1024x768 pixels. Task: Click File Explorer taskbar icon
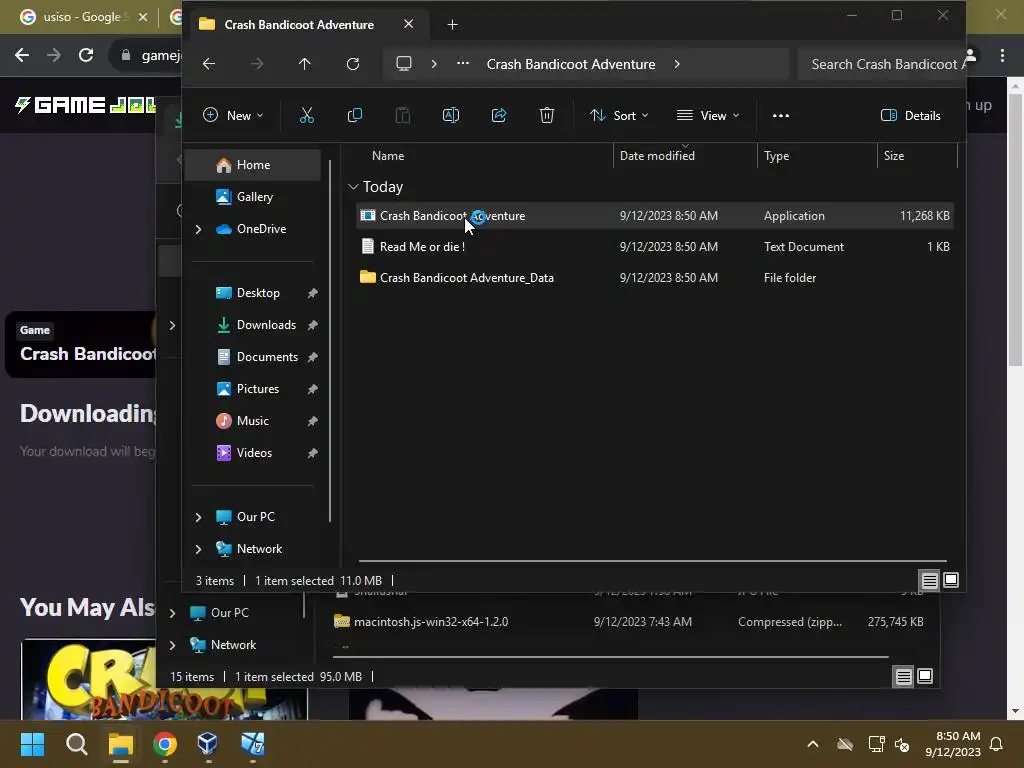tap(121, 744)
